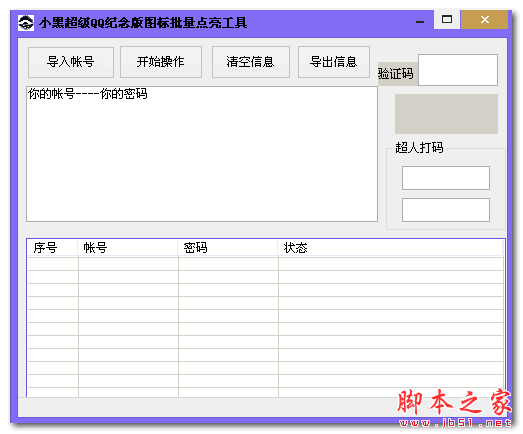The image size is (523, 434).
Task: Close the tool window
Action: point(485,19)
